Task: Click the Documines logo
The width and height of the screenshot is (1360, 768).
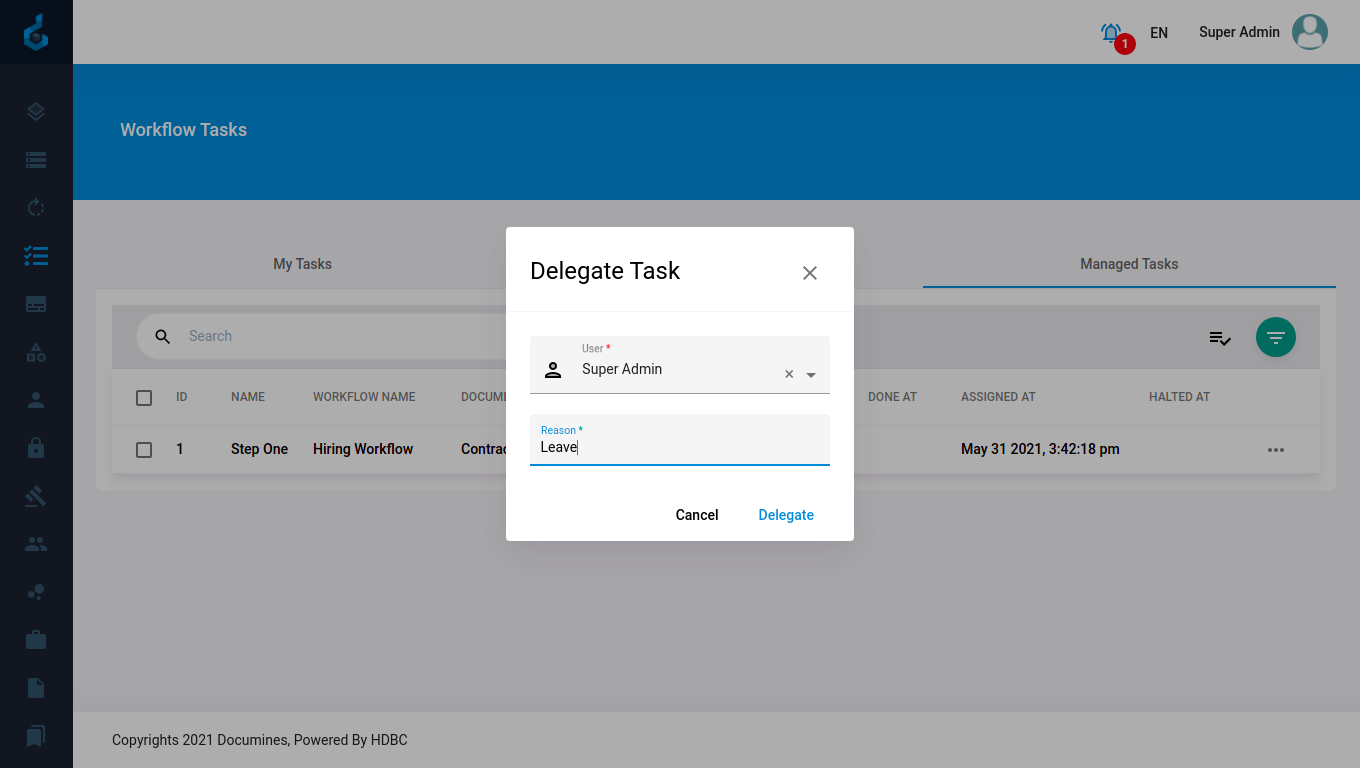Action: 36,32
